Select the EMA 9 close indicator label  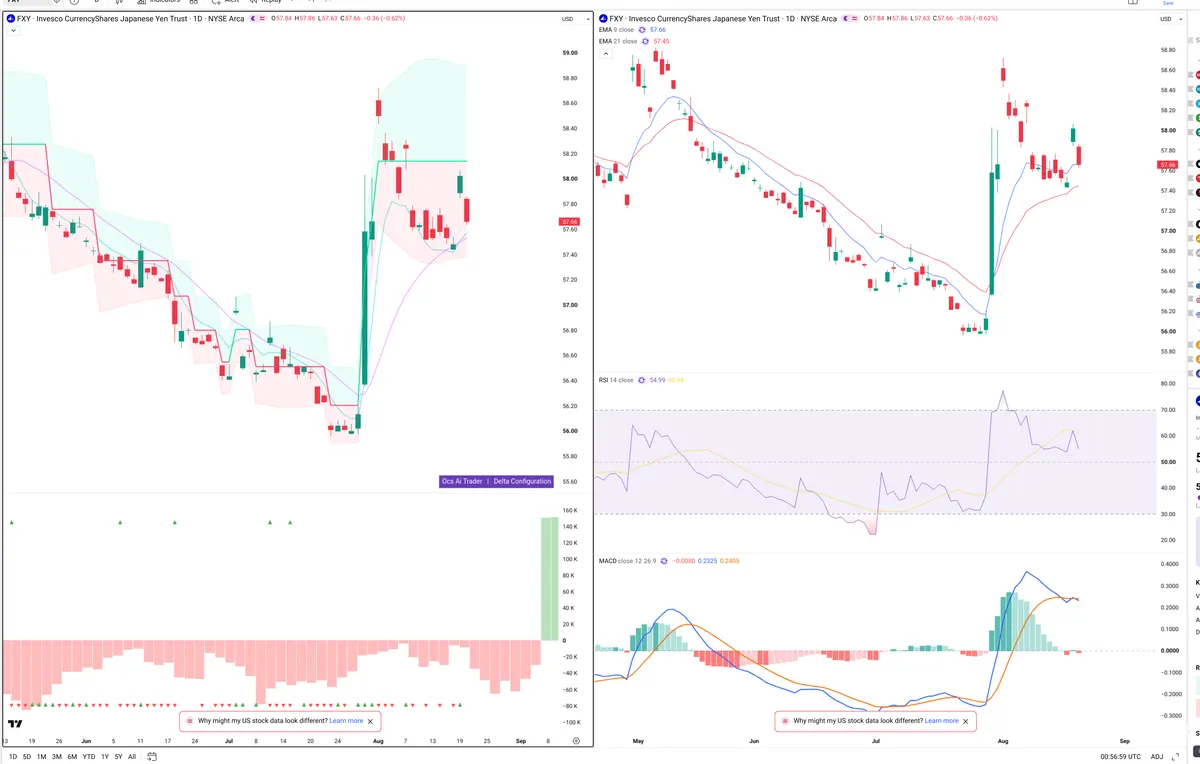(x=617, y=30)
